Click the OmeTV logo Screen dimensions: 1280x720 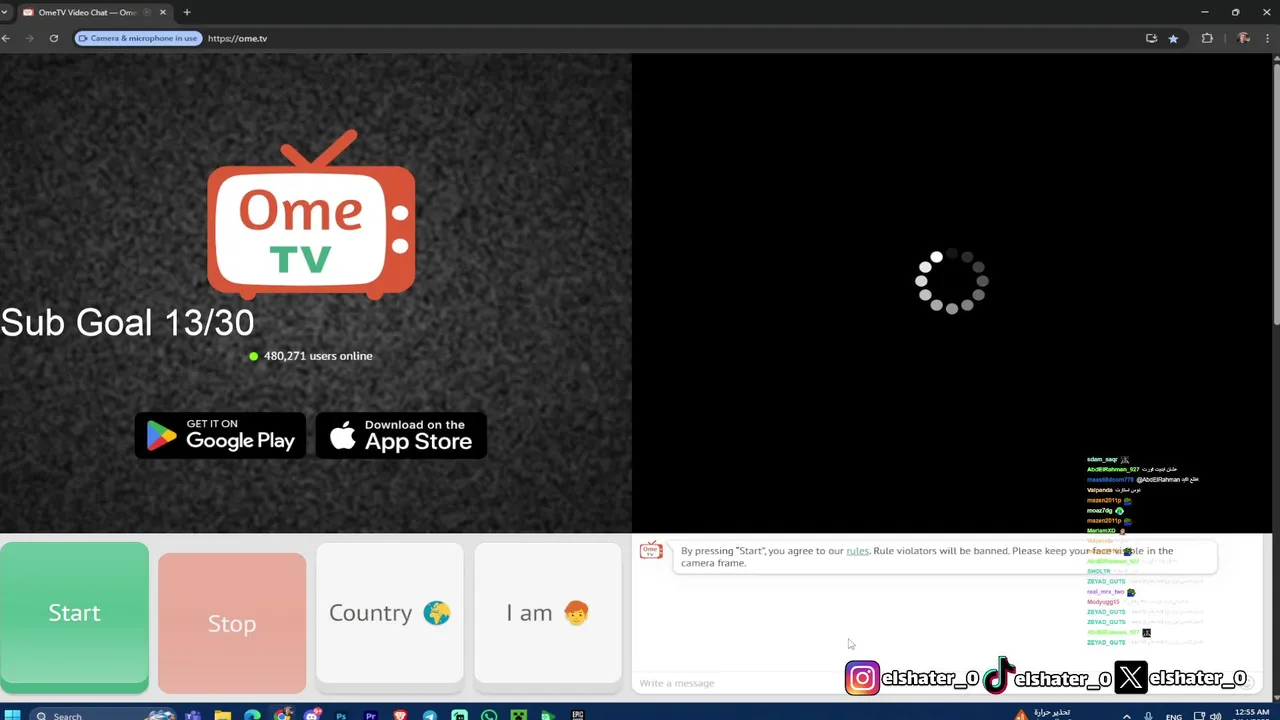[x=311, y=215]
